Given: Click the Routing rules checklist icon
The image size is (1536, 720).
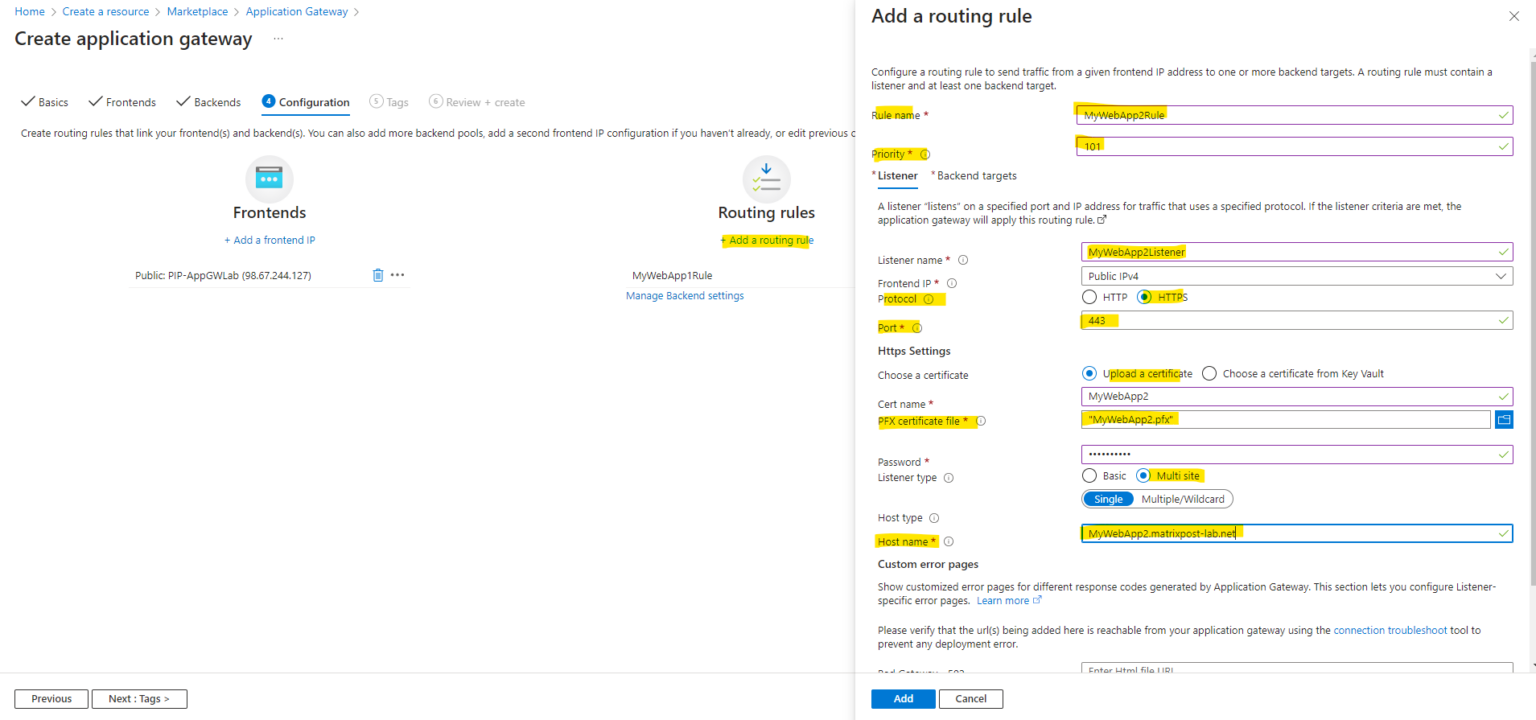Looking at the screenshot, I should (766, 178).
